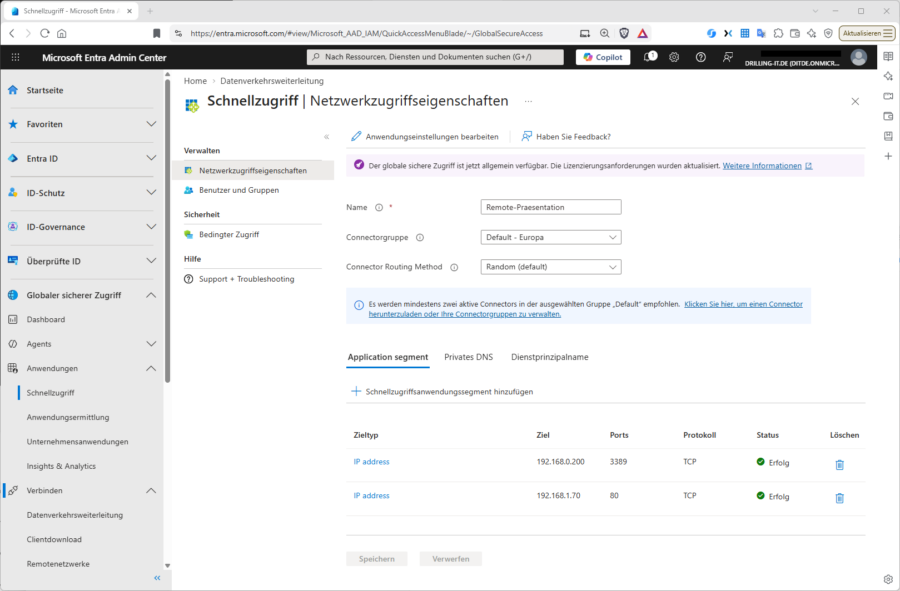Click info icon beside Connector Routing Method
The image size is (900, 591).
(454, 267)
